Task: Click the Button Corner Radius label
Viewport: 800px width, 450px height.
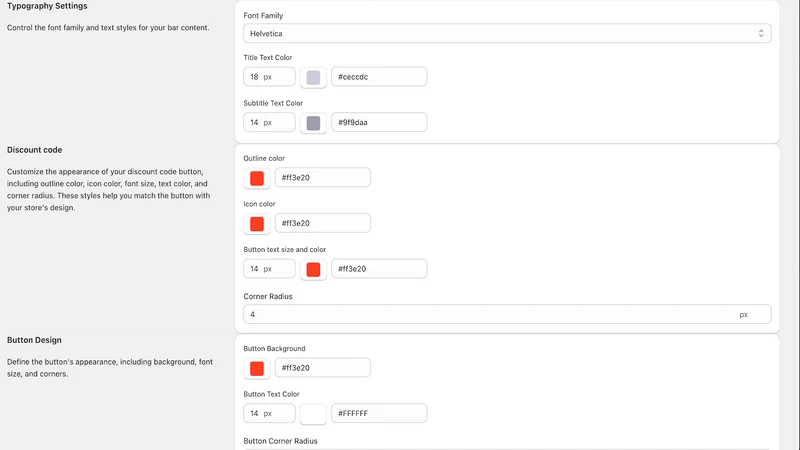Action: [x=280, y=441]
